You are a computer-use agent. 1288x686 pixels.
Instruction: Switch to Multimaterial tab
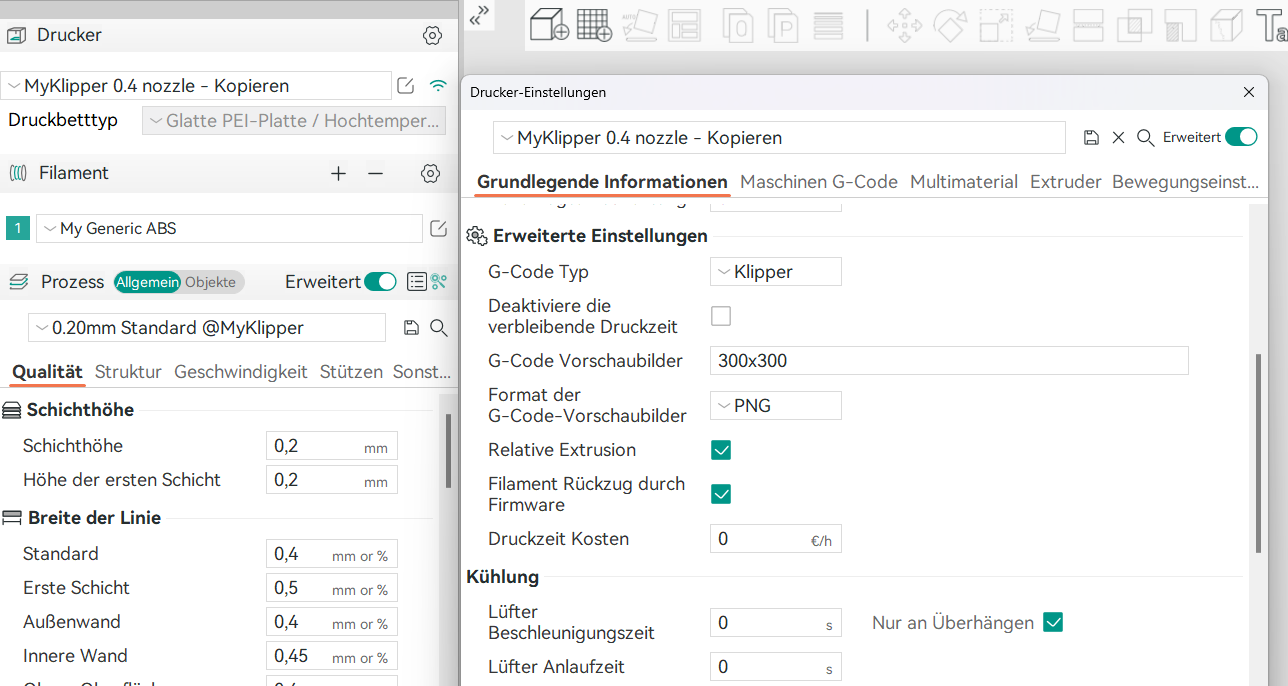pyautogui.click(x=964, y=182)
